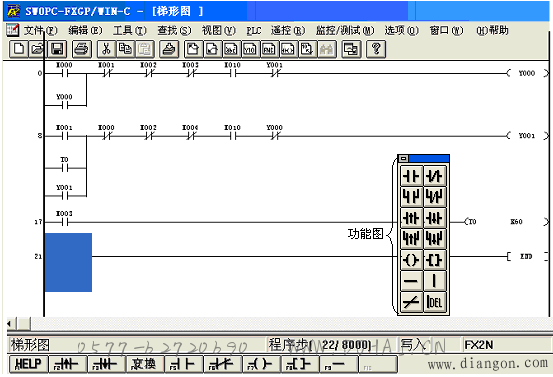Open the PLC menu
Viewport: 553px width, 377px height.
(254, 31)
